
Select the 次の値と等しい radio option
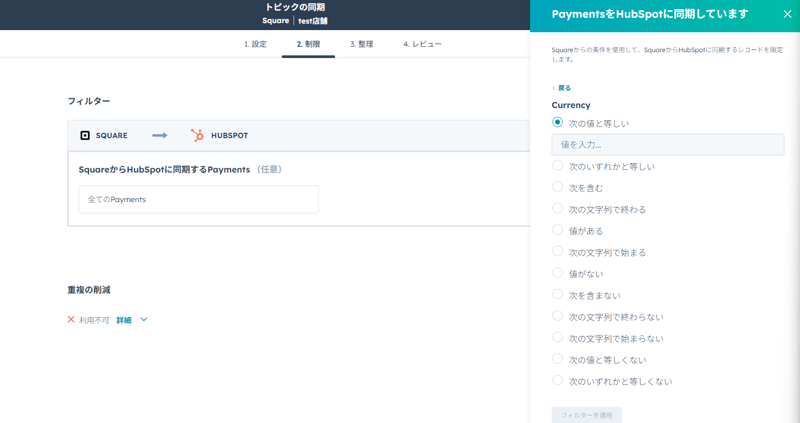558,123
